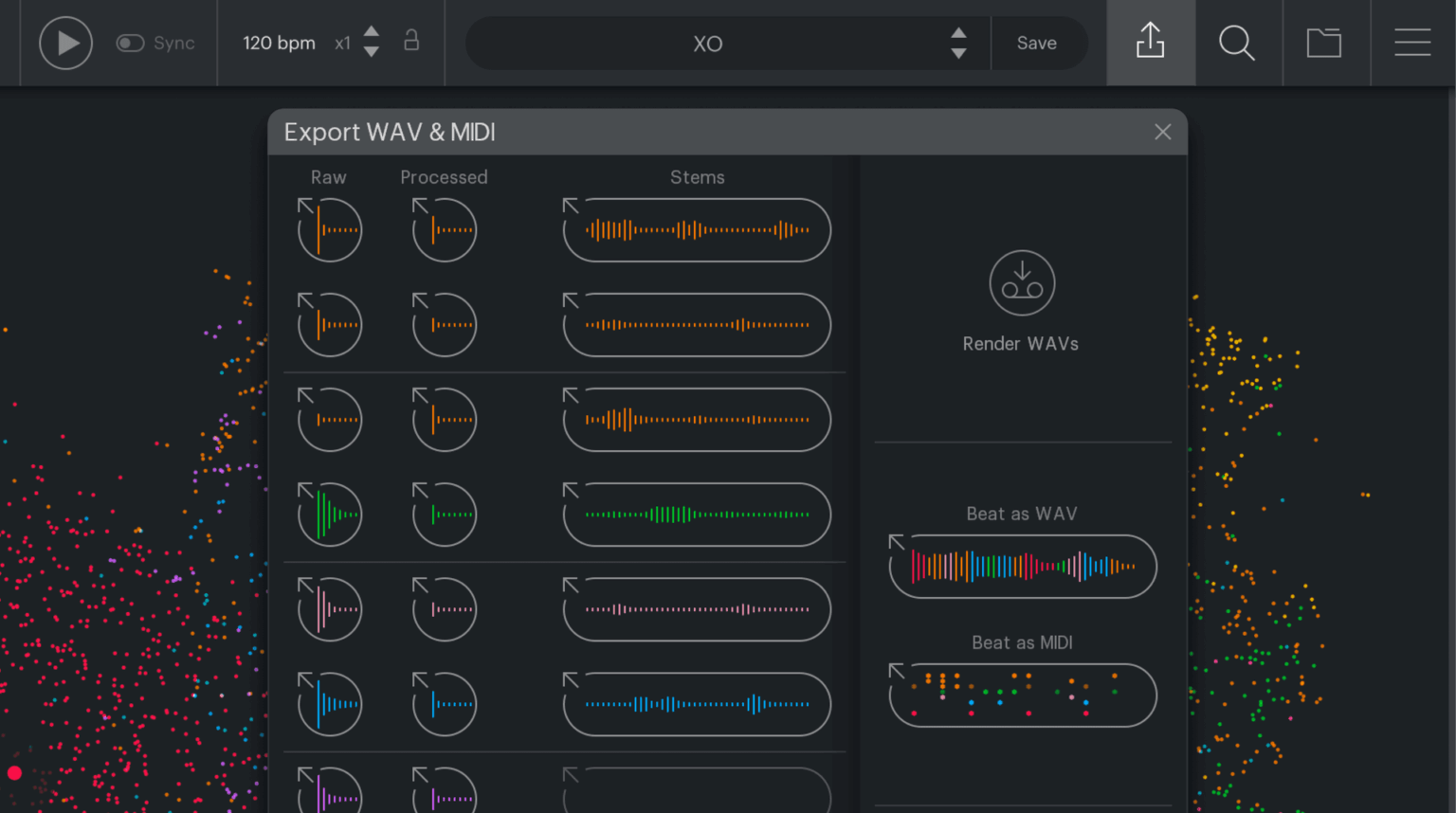This screenshot has width=1456, height=813.
Task: Click the share/export icon in the toolbar
Action: click(x=1150, y=43)
